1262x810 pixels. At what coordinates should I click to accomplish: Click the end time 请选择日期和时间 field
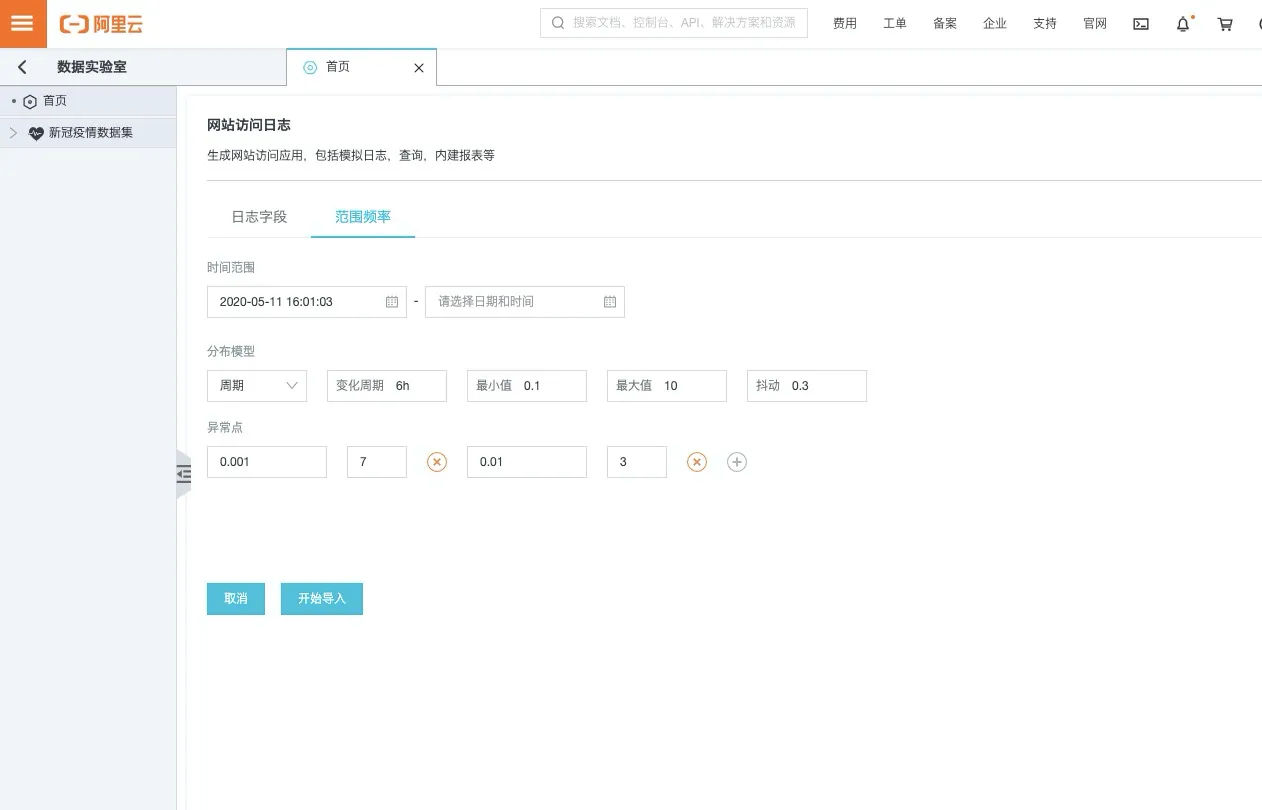tap(525, 302)
